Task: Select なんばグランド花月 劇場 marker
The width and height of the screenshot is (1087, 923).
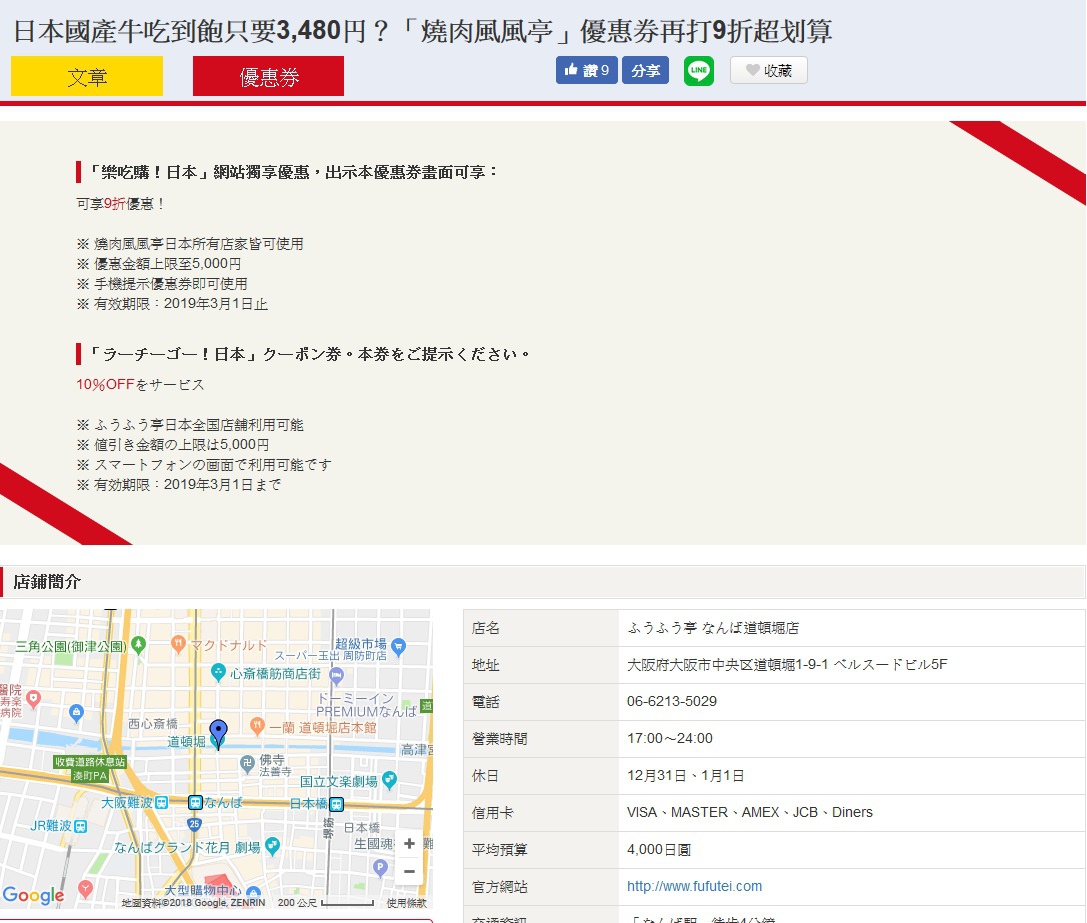Action: point(272,845)
